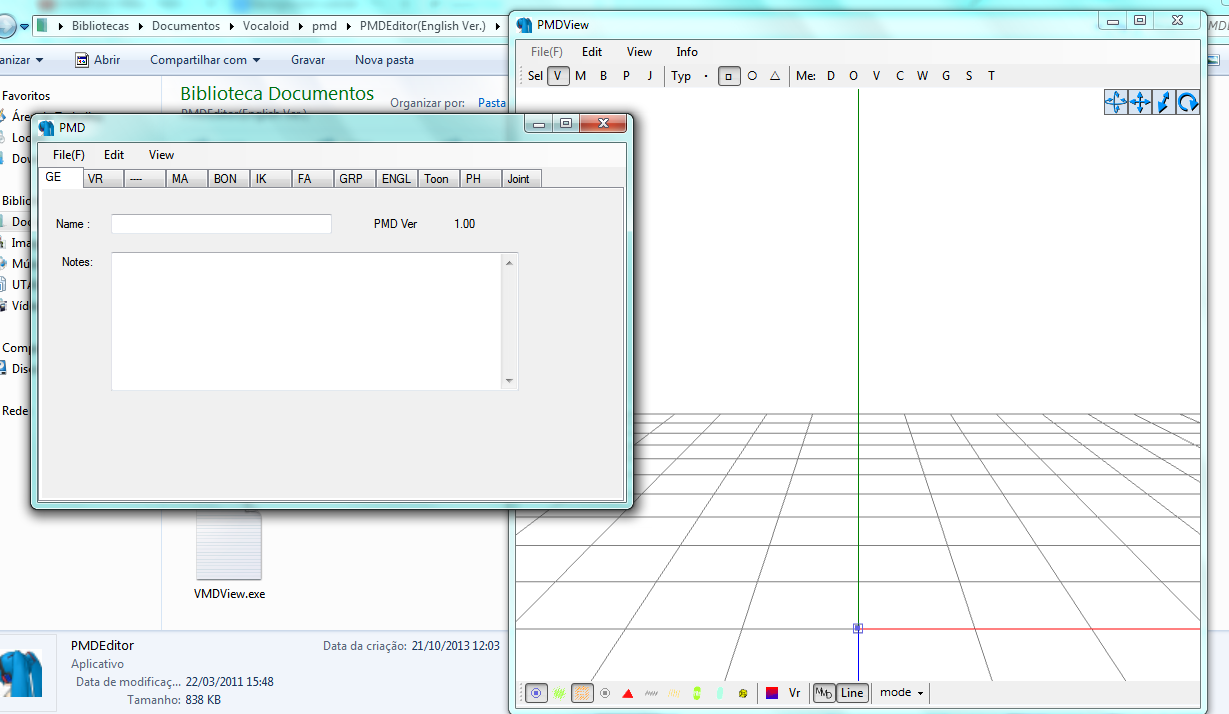Screen dimensions: 1229x714
Task: Select the circle vertex type icon
Action: tap(752, 75)
